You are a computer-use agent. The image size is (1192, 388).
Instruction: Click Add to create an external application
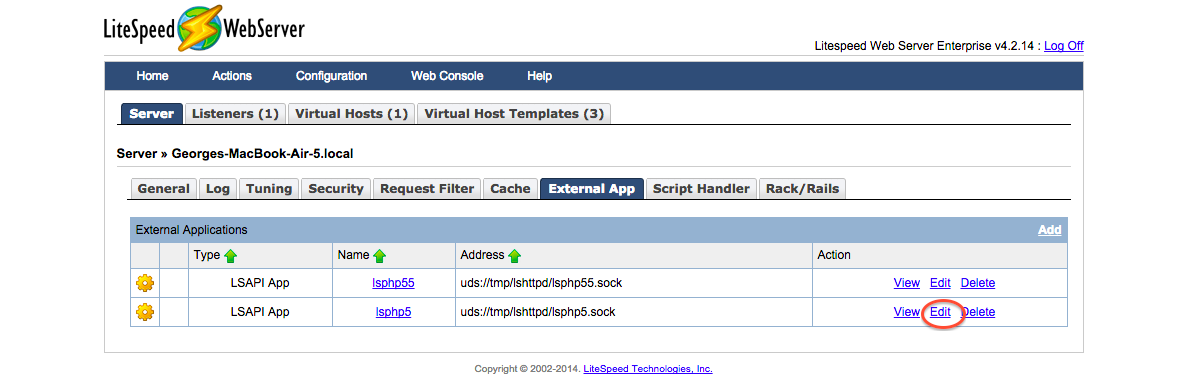point(1050,230)
